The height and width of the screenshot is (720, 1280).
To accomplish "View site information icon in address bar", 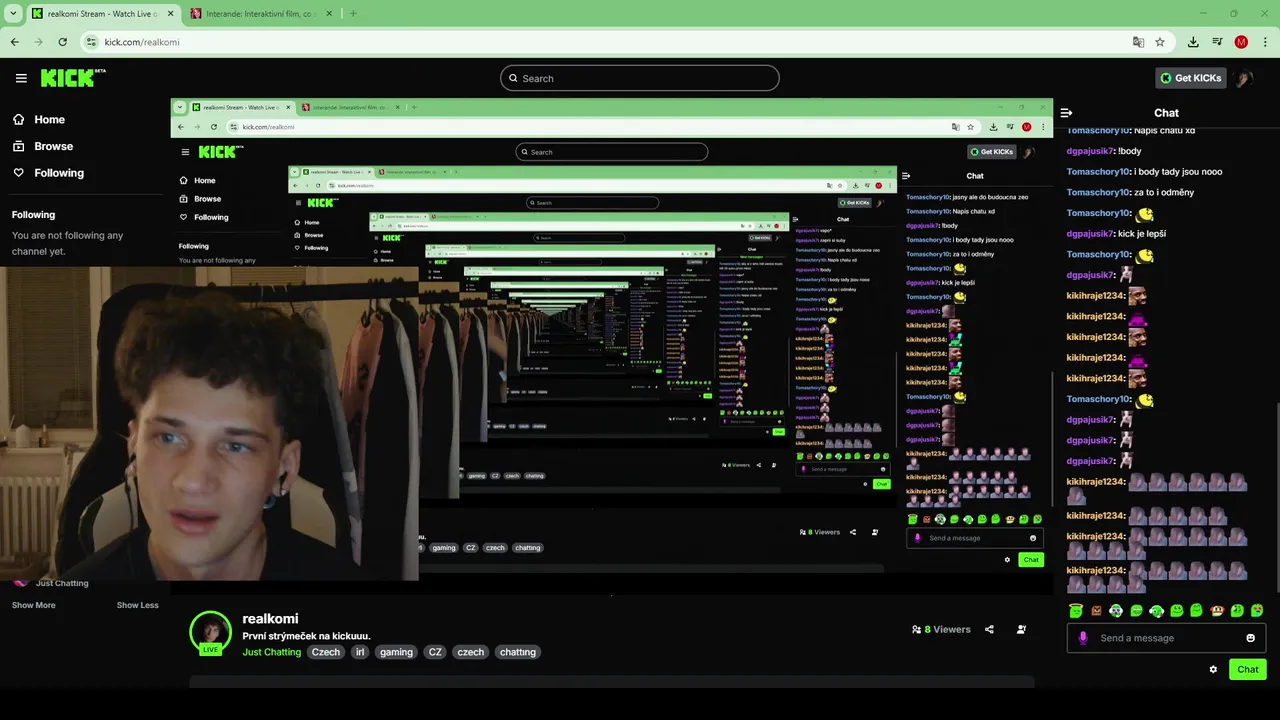I will point(91,42).
